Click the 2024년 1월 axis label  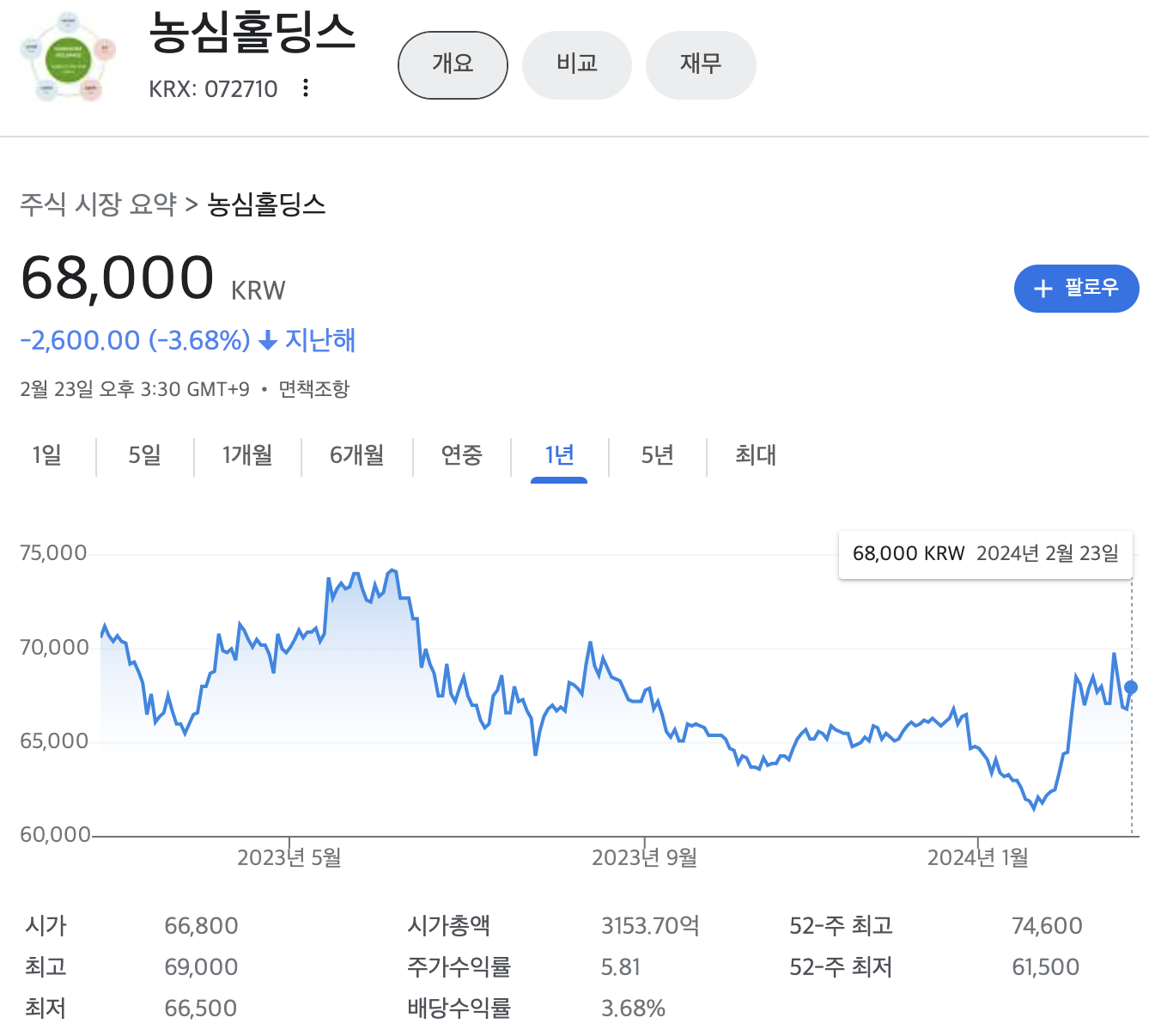(x=978, y=857)
